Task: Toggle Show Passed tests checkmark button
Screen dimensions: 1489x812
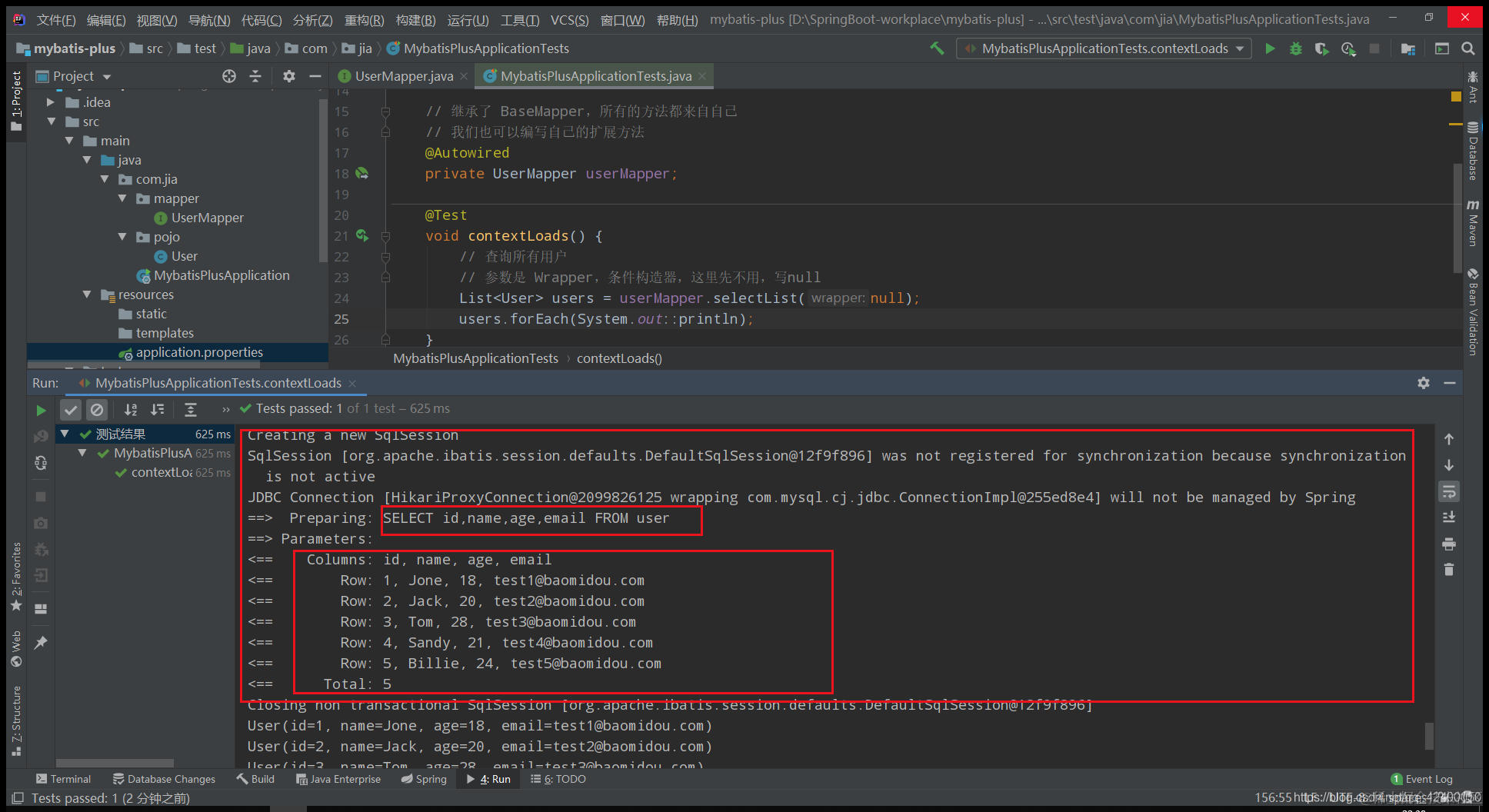Action: 71,410
